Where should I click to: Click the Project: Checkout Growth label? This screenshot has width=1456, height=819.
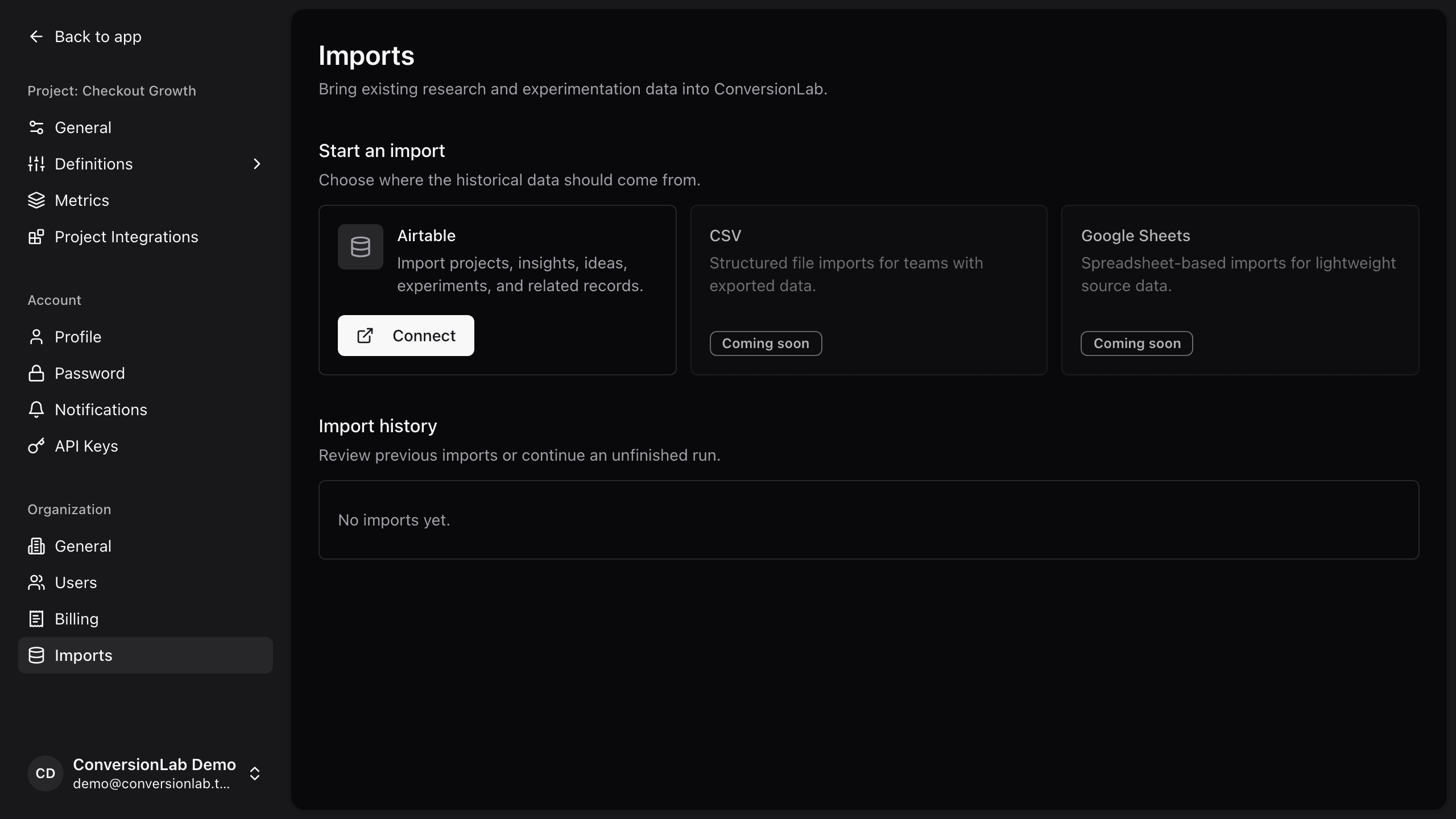[112, 91]
